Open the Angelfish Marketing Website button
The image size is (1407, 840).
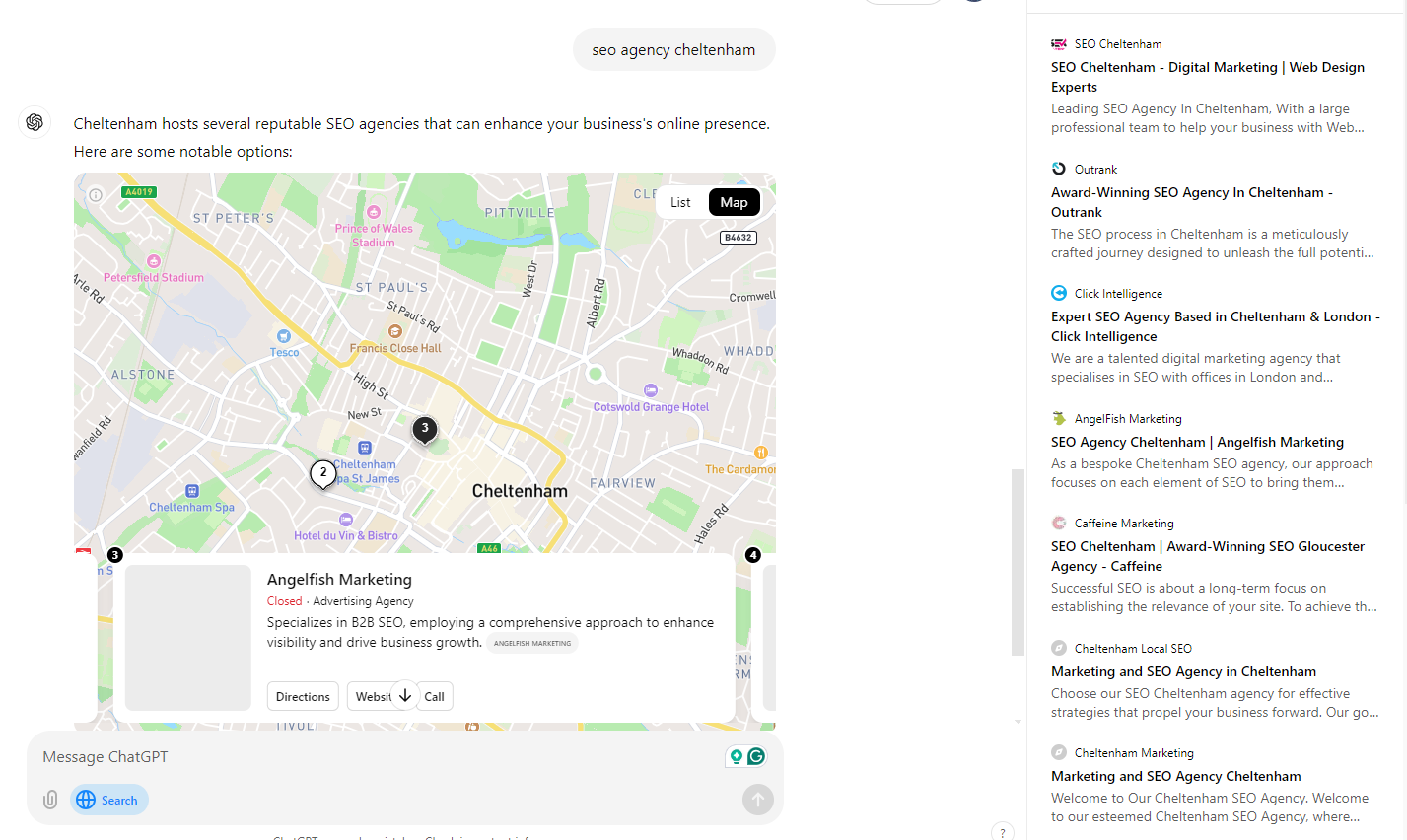coord(373,696)
